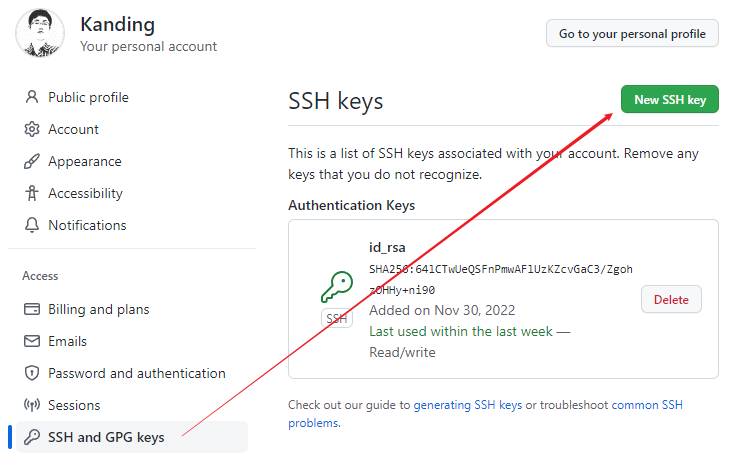Delete the id_rsa SSH key

[671, 299]
